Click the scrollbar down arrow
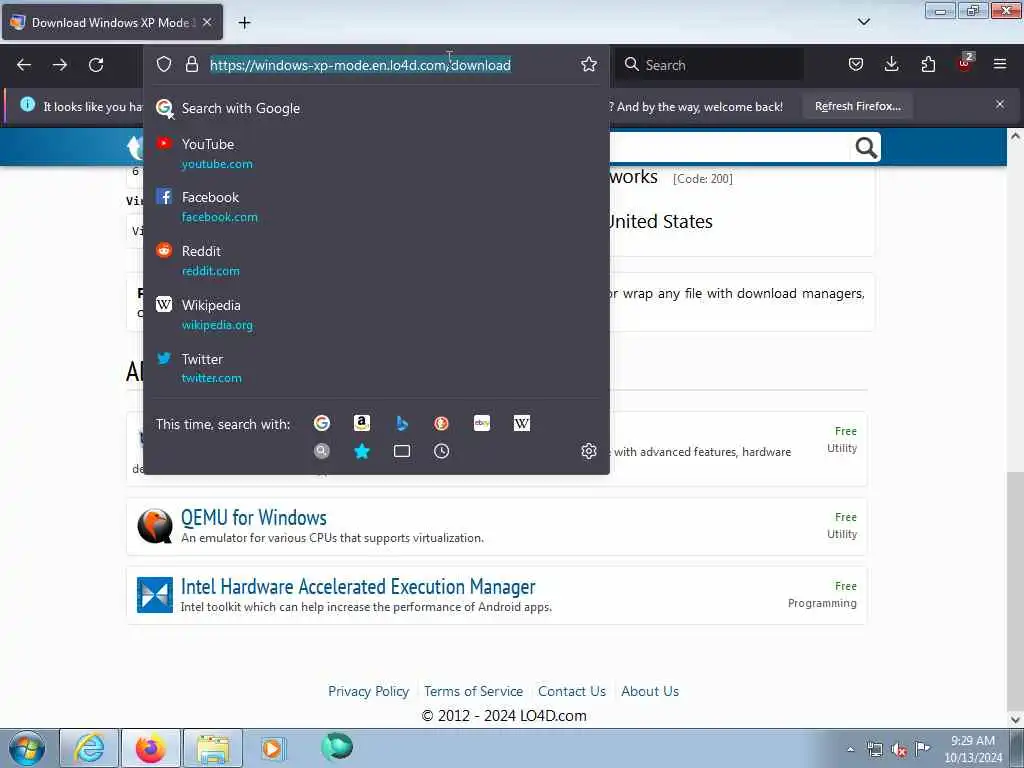The height and width of the screenshot is (768, 1024). (x=1015, y=719)
